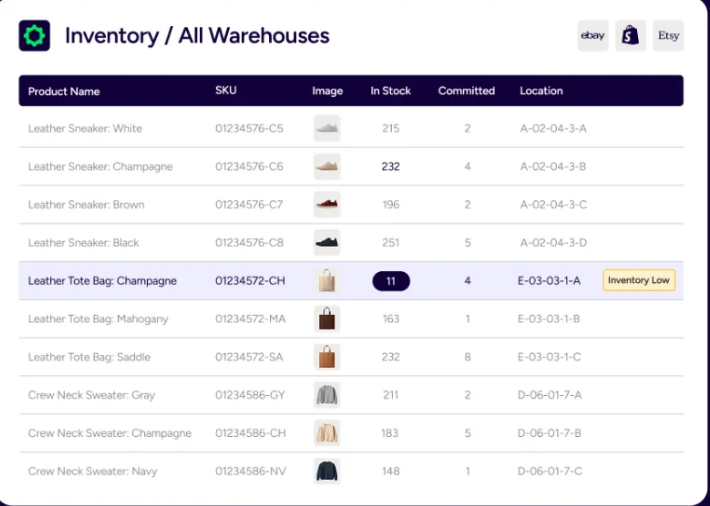Click location A-02-04-3-A
This screenshot has width=710, height=506.
553,129
